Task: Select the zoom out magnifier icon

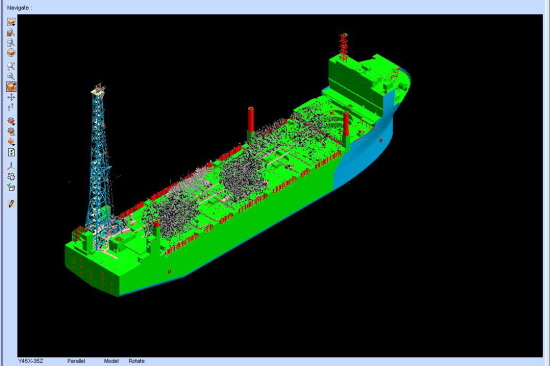Action: click(x=11, y=76)
